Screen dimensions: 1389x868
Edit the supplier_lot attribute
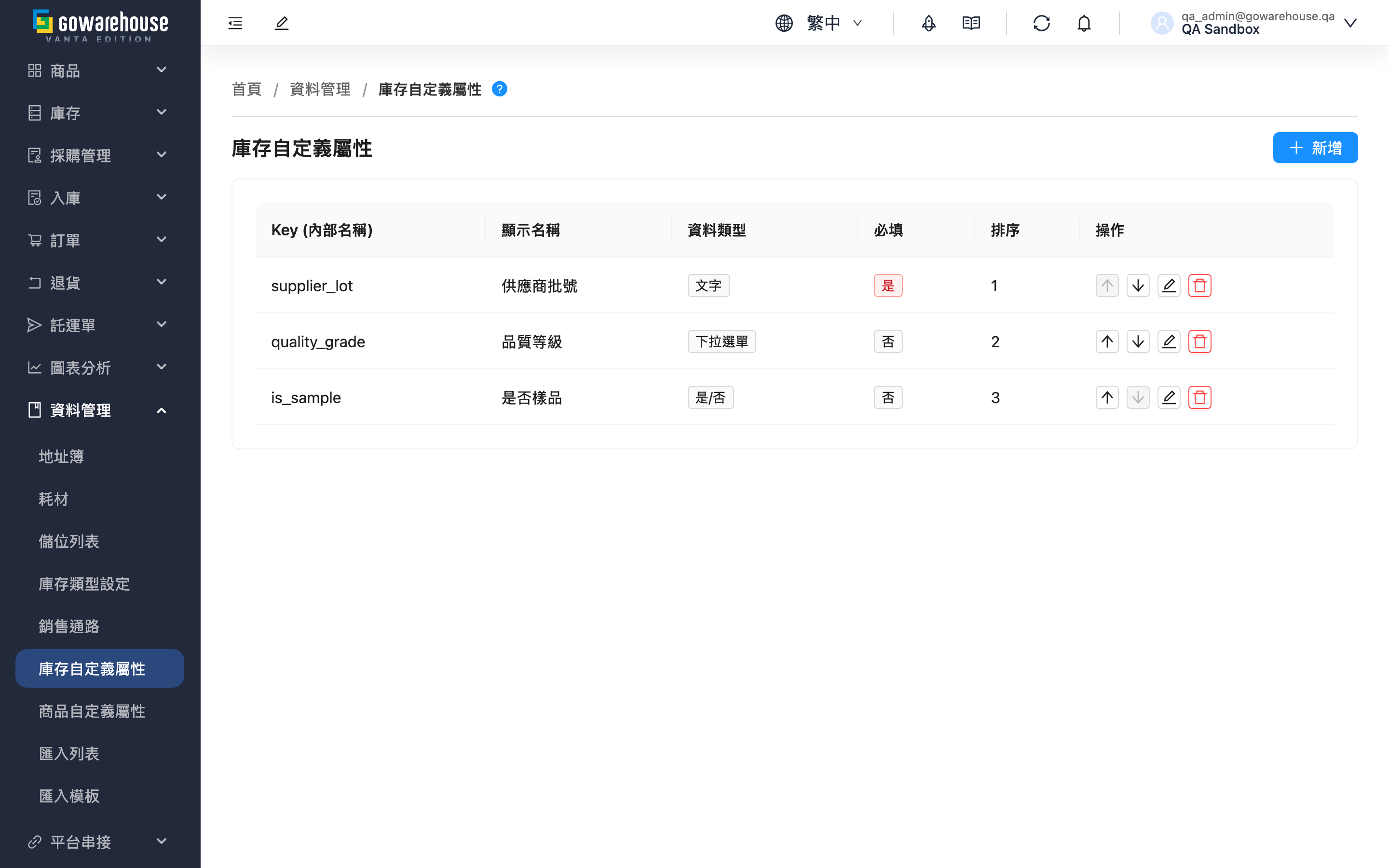tap(1169, 285)
